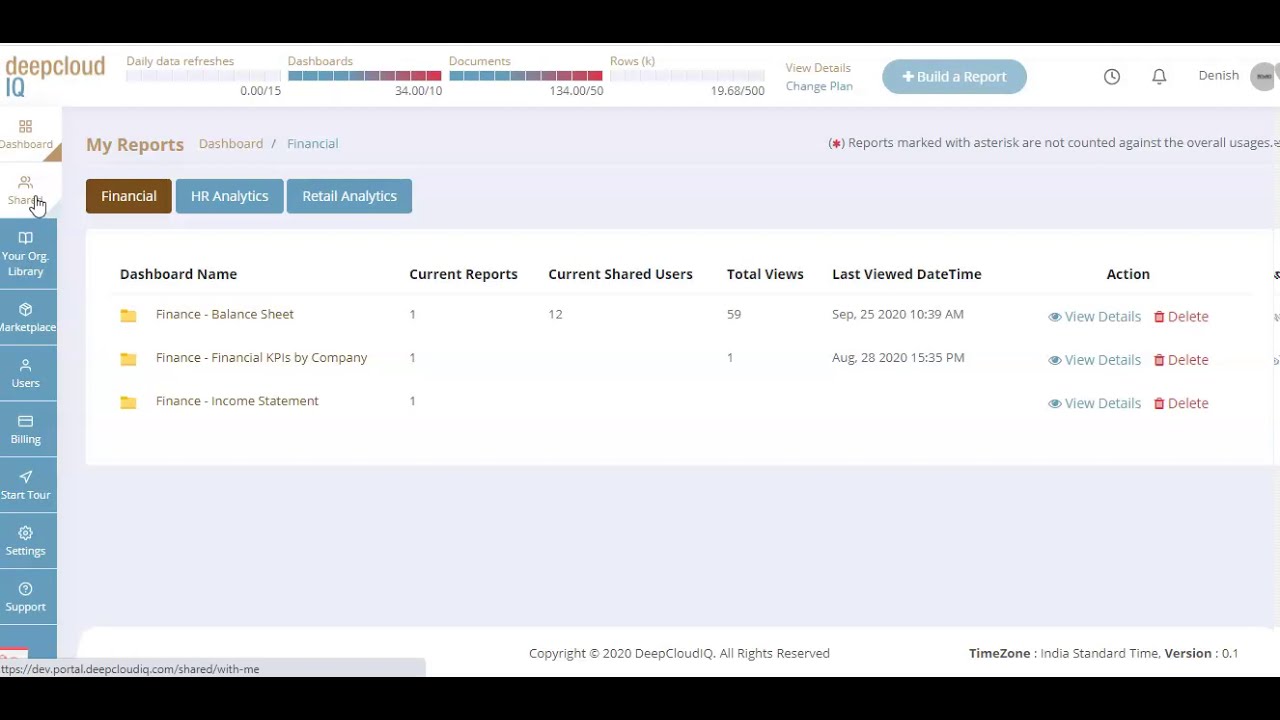This screenshot has height=720, width=1280.
Task: Open the Shared sidebar item
Action: [25, 190]
